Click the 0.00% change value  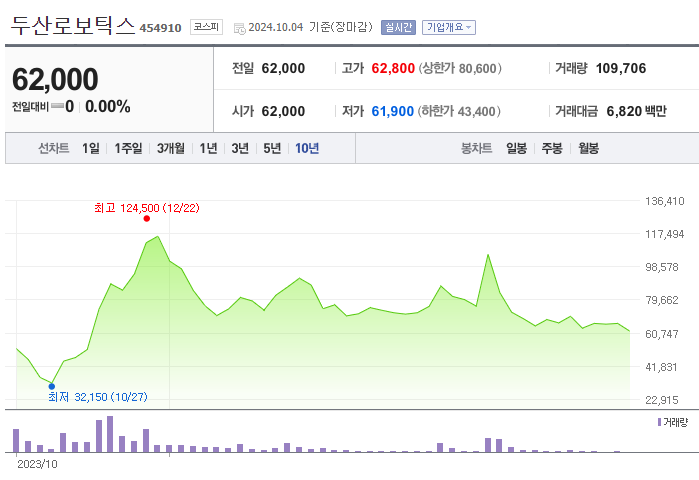pos(107,106)
